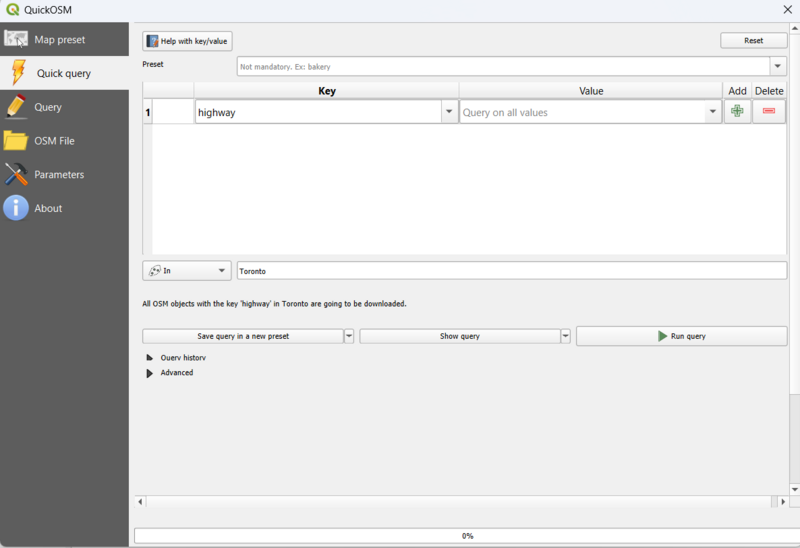
Task: Click the Toronto place name field
Action: [511, 270]
